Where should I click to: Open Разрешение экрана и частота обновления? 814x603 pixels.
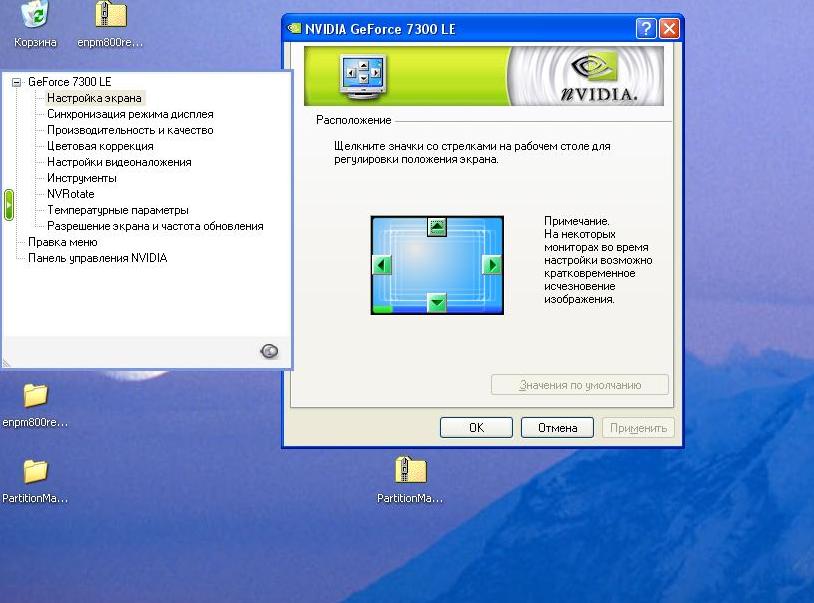[x=155, y=226]
